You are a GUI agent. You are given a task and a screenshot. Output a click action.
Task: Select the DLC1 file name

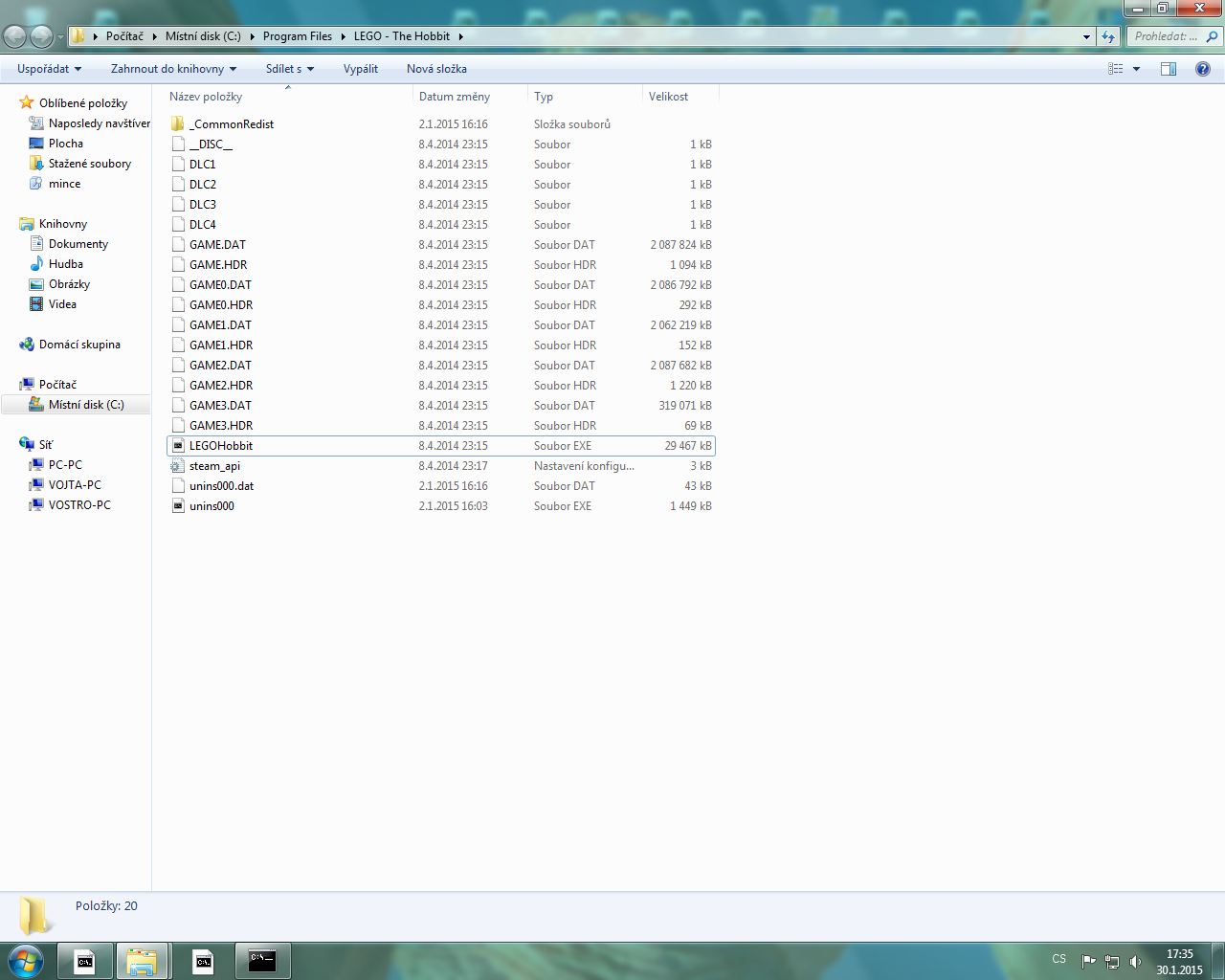pos(203,165)
